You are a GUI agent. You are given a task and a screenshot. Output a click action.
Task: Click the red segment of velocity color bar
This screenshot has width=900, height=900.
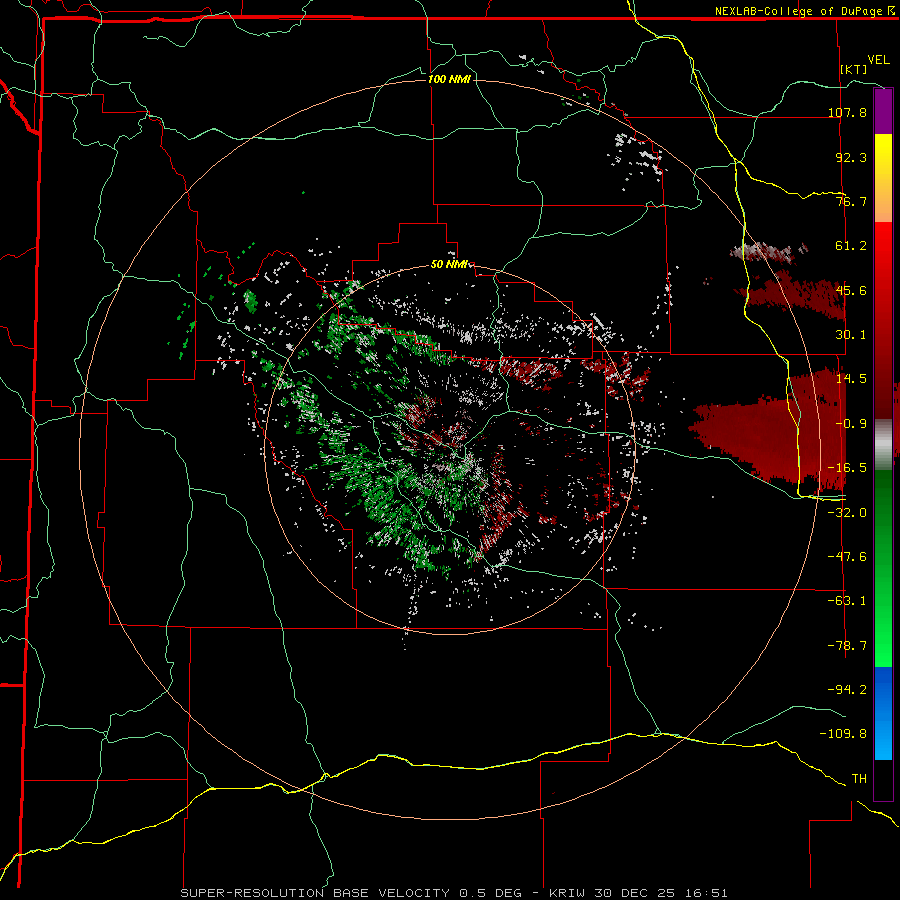point(883,320)
